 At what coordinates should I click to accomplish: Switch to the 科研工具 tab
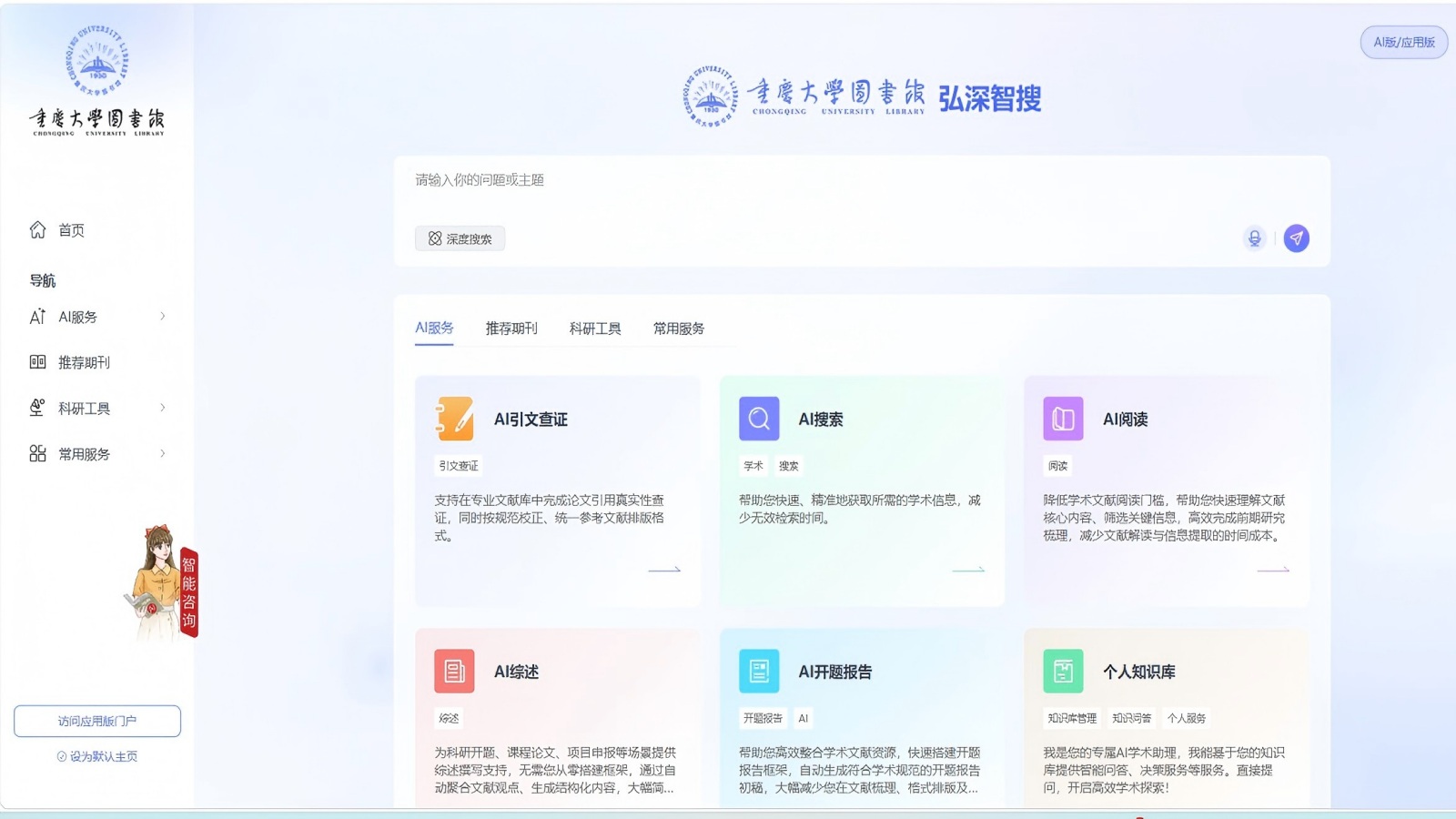click(595, 328)
